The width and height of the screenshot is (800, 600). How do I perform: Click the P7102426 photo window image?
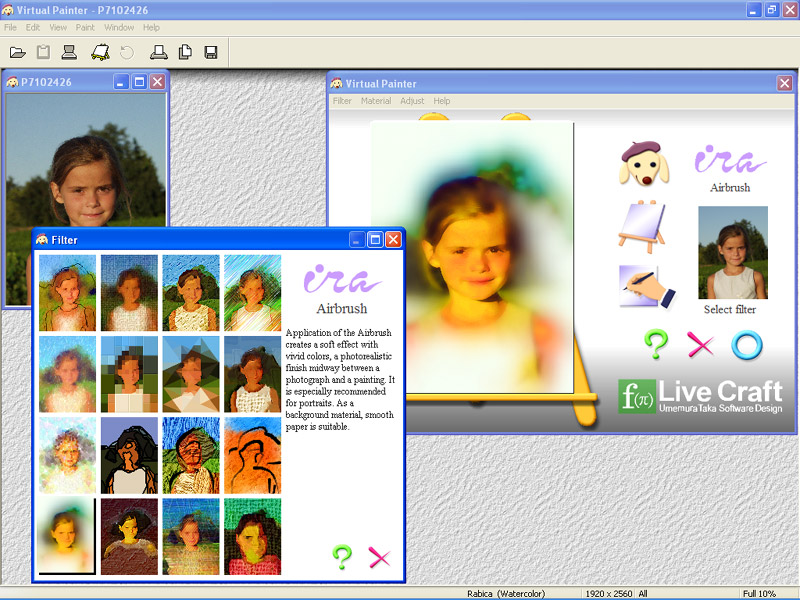pyautogui.click(x=86, y=160)
